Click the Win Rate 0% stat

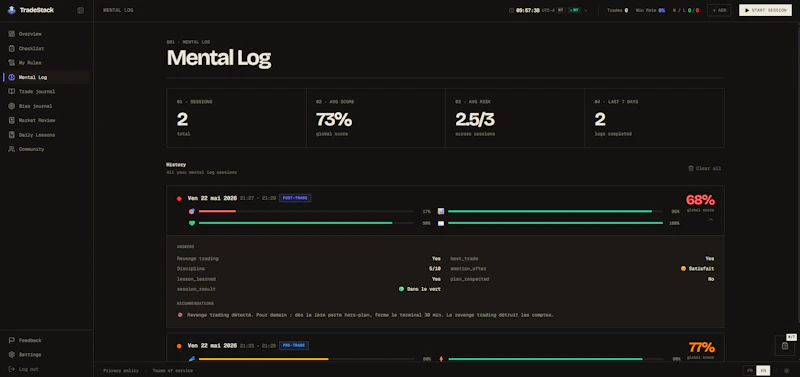tap(650, 10)
